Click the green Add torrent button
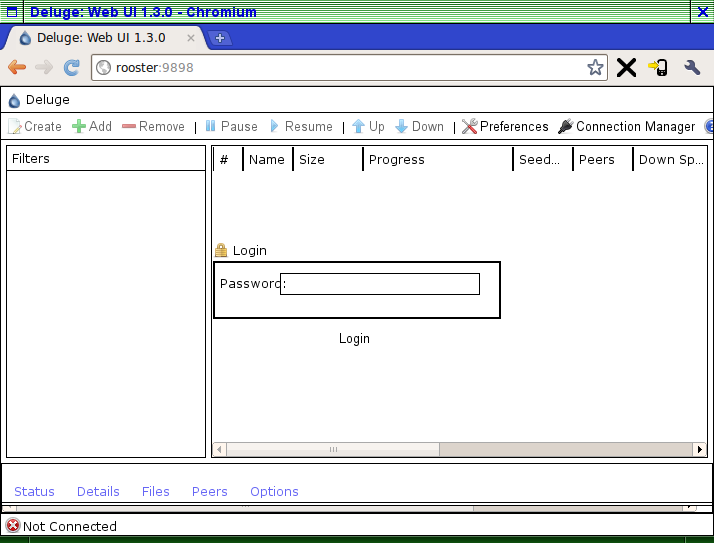Screen dimensions: 714x543 point(92,126)
